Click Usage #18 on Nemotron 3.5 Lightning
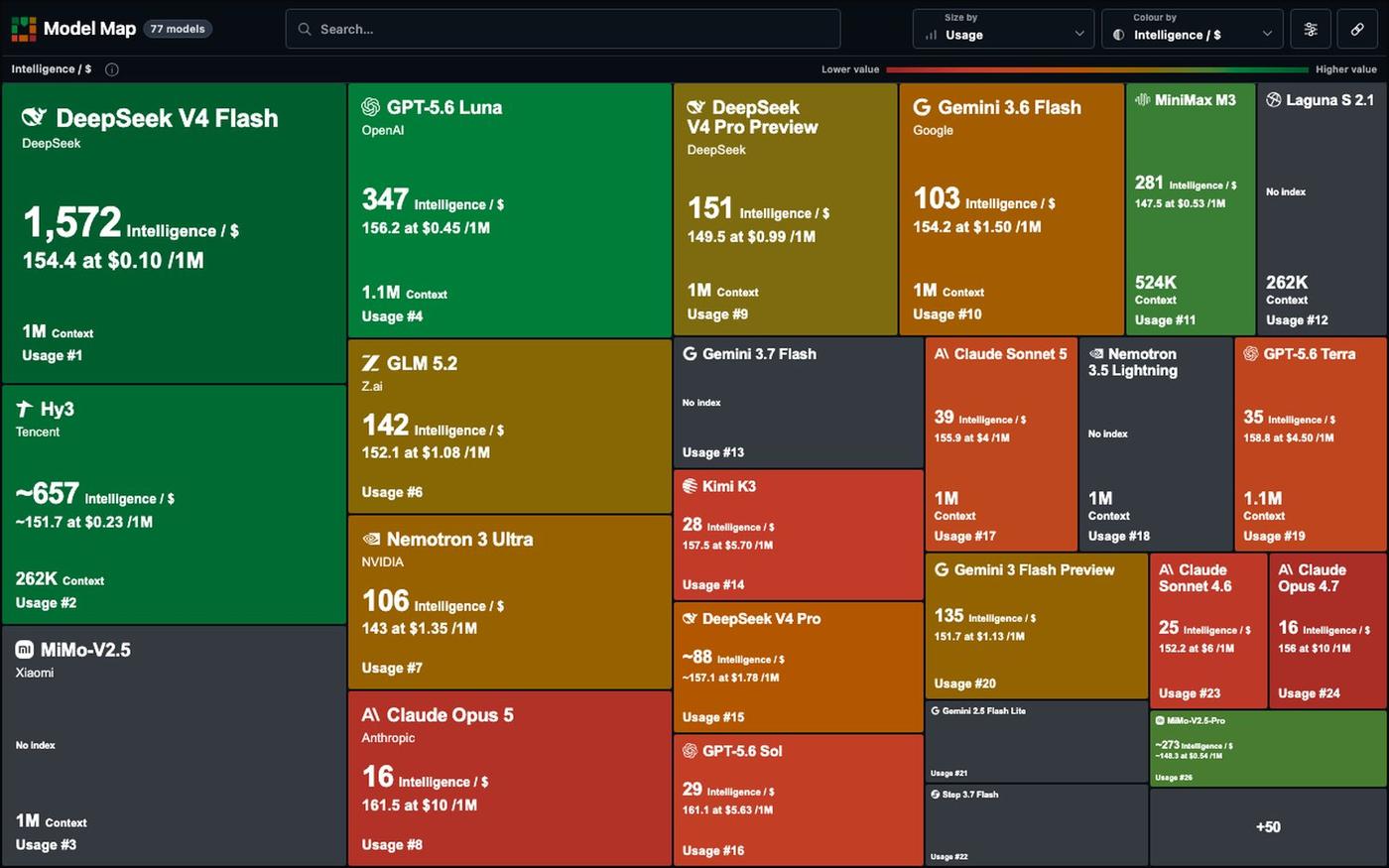1389x868 pixels. pos(1118,537)
